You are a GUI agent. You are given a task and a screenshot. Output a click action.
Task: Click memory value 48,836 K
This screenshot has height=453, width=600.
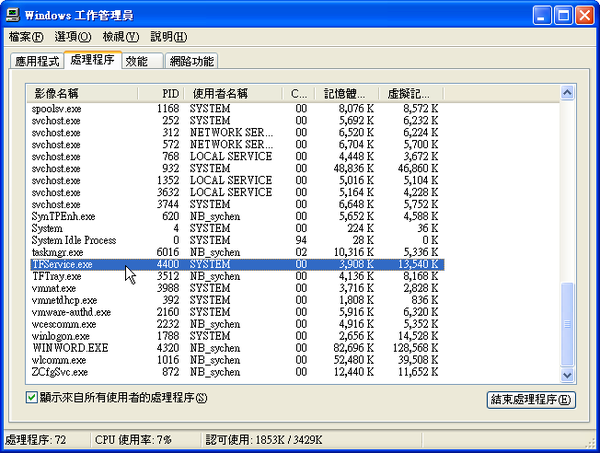354,168
